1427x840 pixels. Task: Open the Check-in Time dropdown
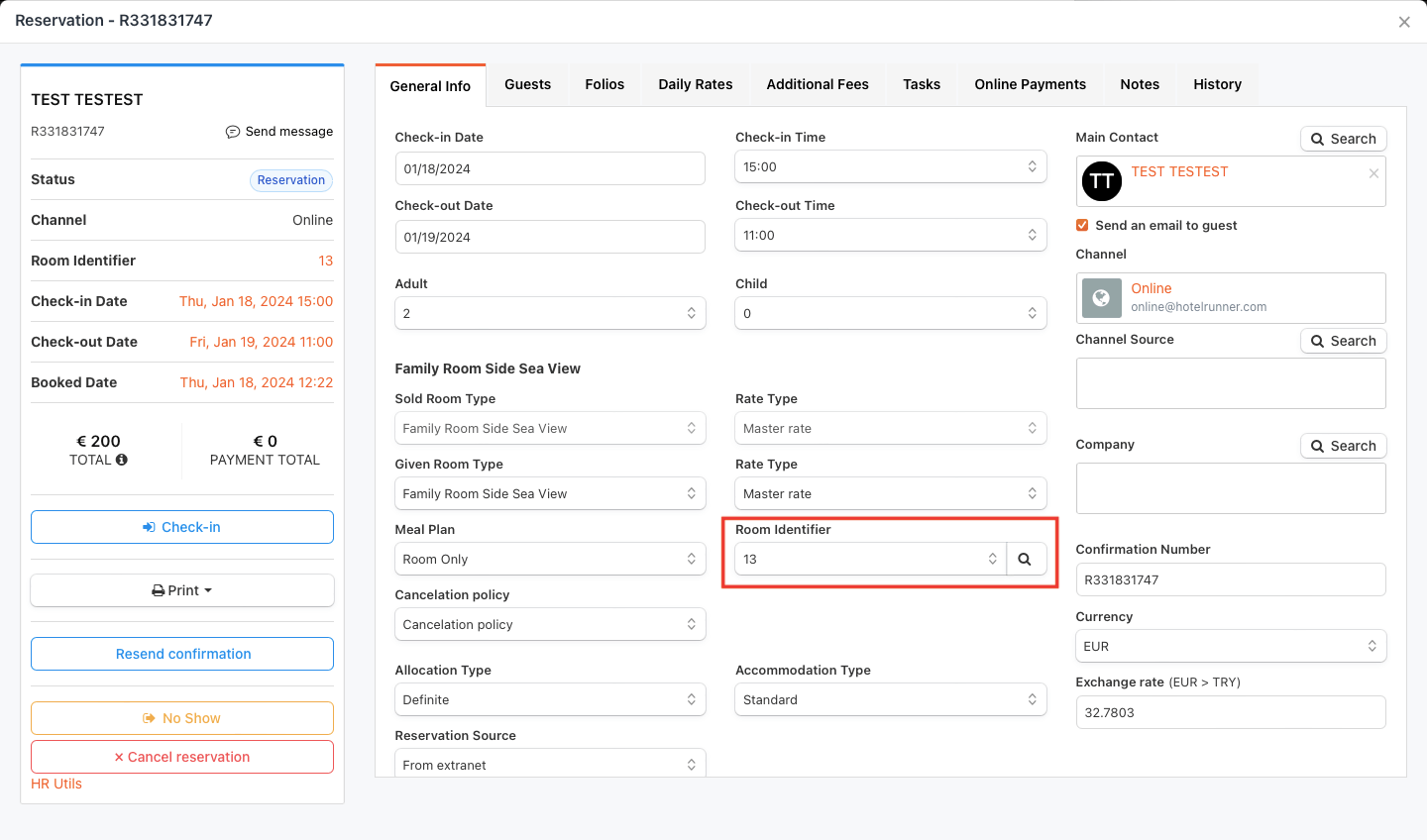(890, 167)
